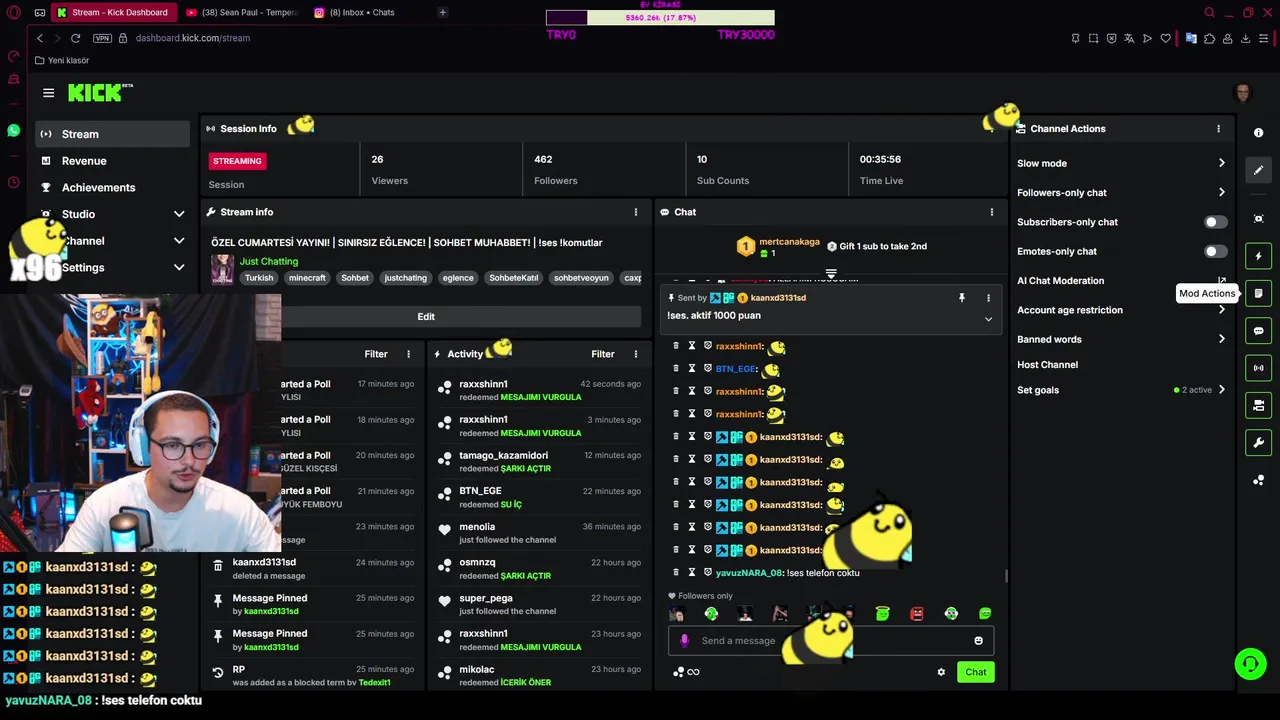Click the Just Chatting category link
This screenshot has width=1280, height=720.
click(x=268, y=261)
